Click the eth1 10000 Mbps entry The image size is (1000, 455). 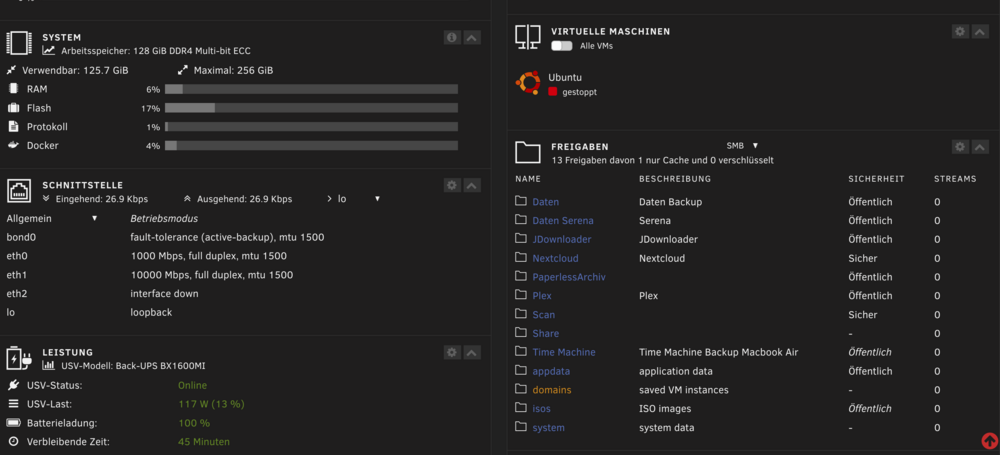pos(212,275)
